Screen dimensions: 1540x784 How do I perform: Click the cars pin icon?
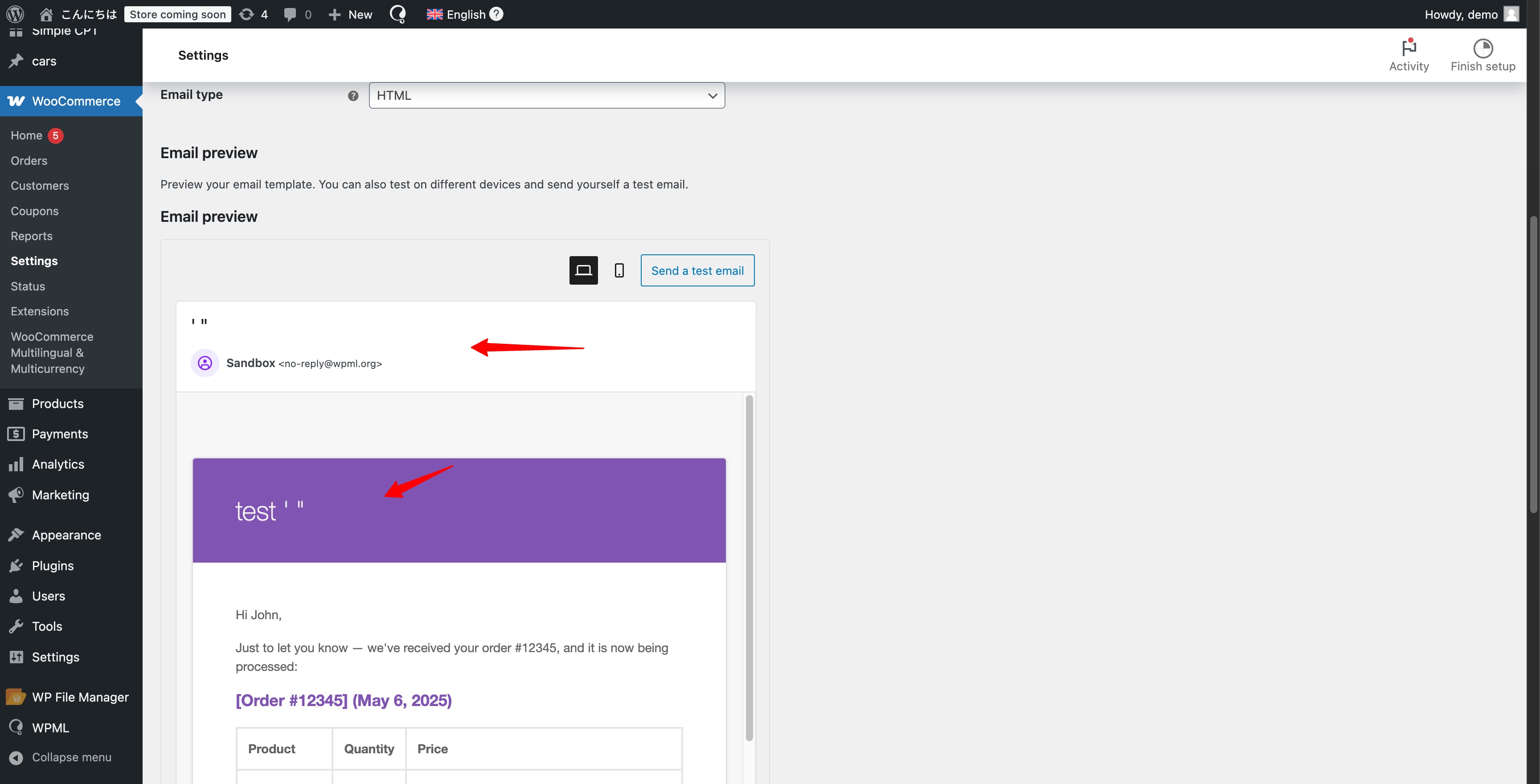(16, 61)
